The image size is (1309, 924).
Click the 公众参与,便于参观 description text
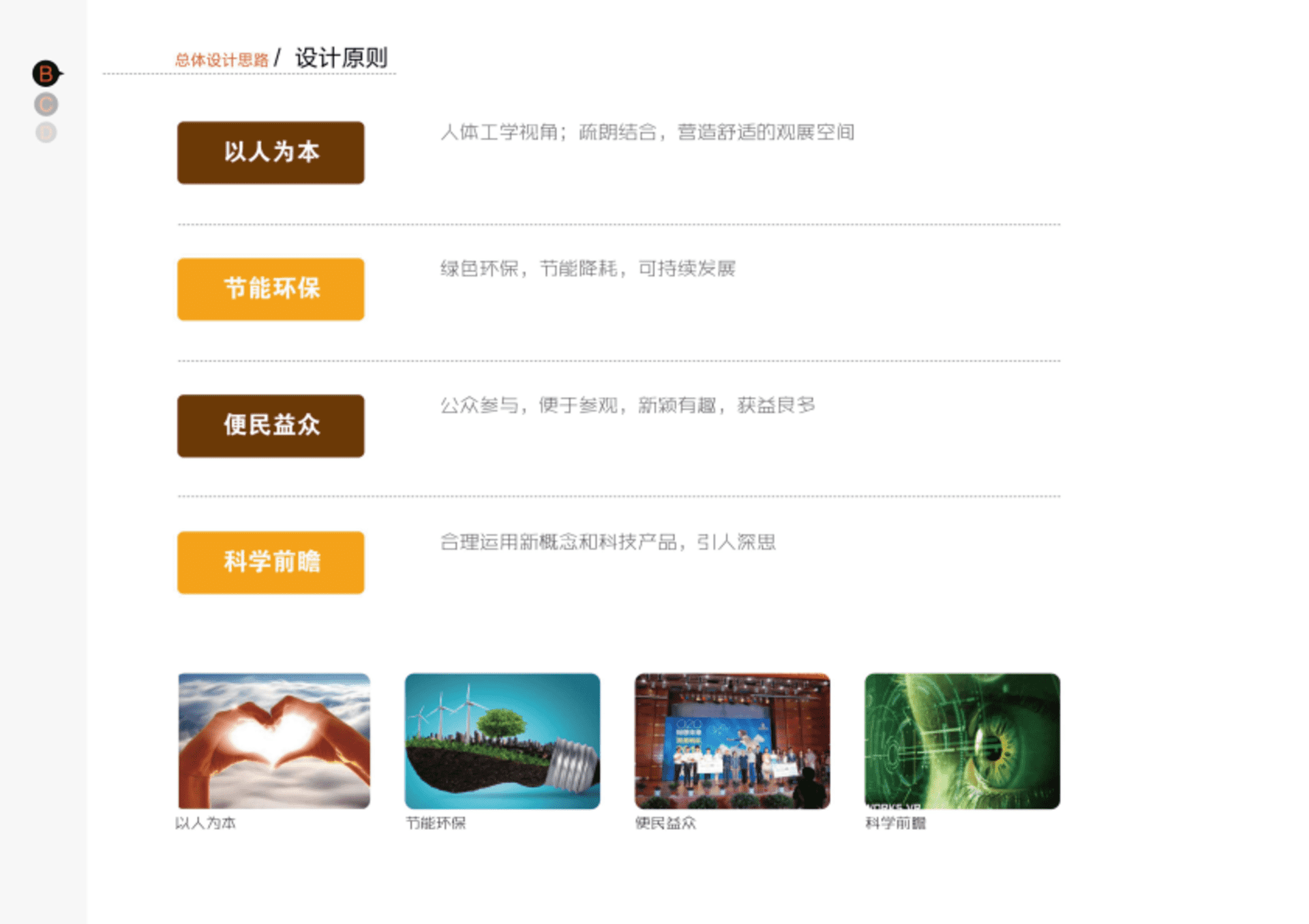(x=627, y=405)
